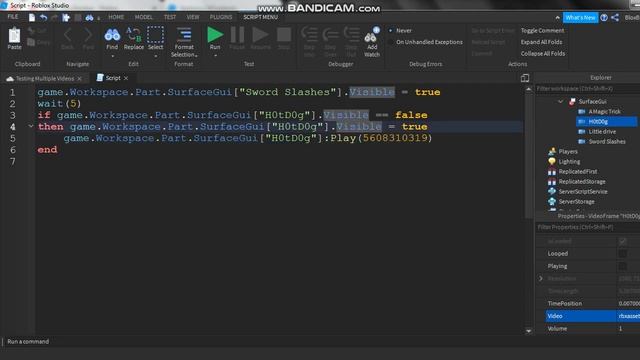Image resolution: width=640 pixels, height=360 pixels.
Task: Select the Never debug errors option
Action: click(400, 31)
